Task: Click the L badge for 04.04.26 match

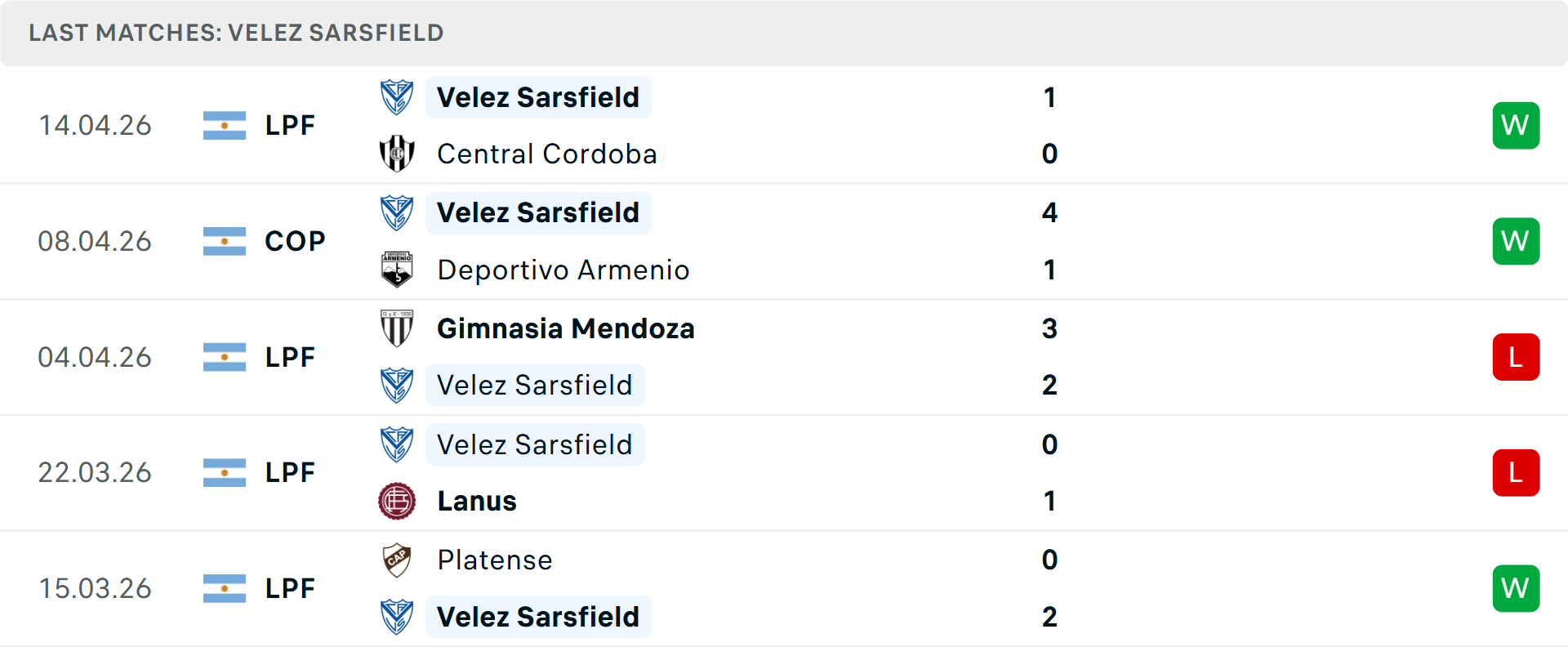Action: [x=1516, y=357]
